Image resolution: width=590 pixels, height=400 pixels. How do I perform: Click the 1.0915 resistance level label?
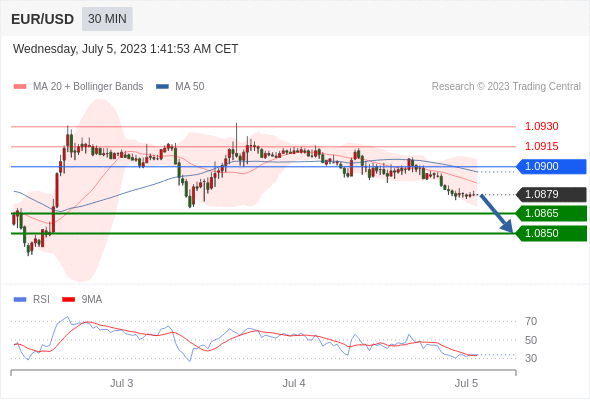click(x=541, y=146)
